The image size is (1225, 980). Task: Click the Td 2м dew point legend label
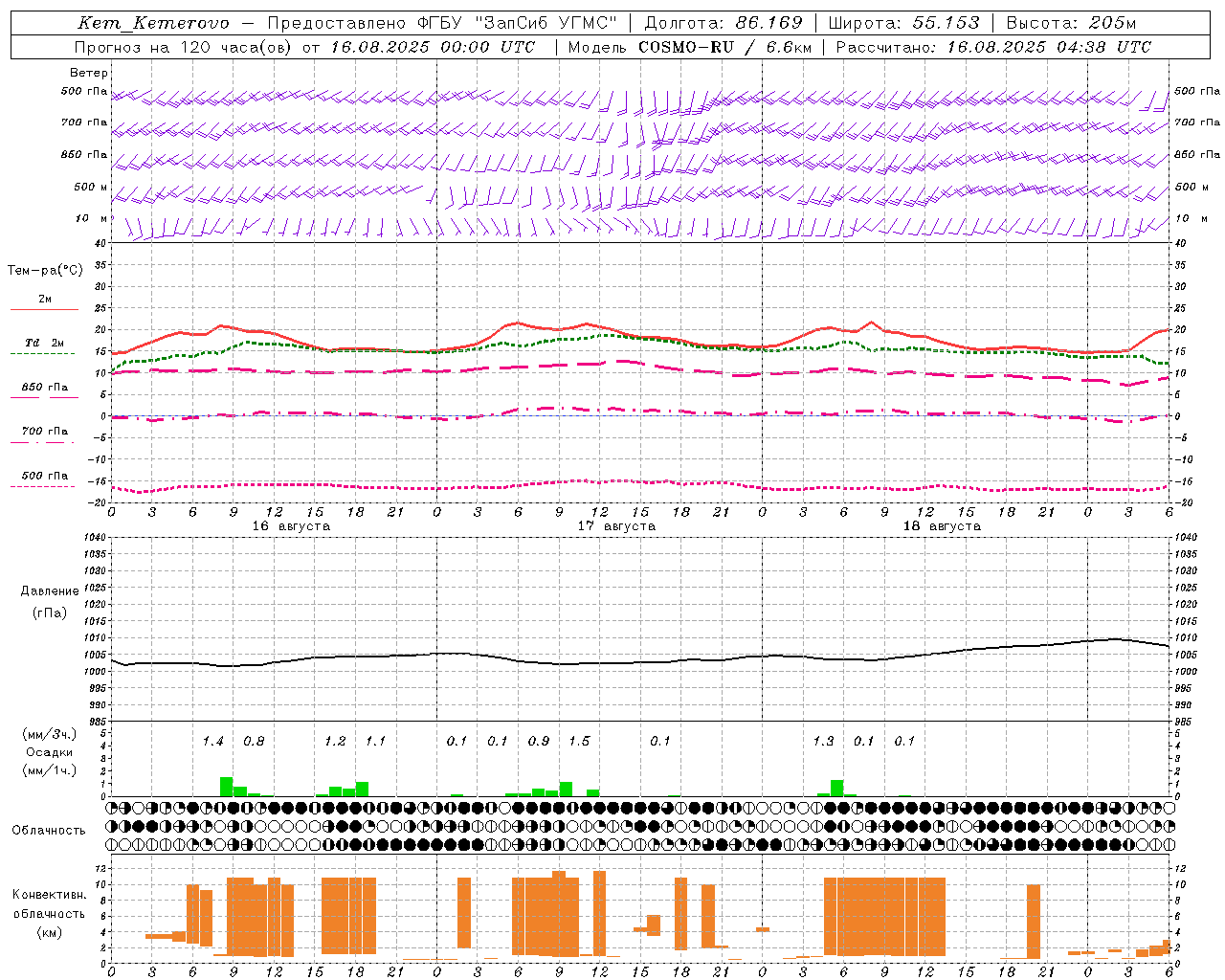point(45,343)
